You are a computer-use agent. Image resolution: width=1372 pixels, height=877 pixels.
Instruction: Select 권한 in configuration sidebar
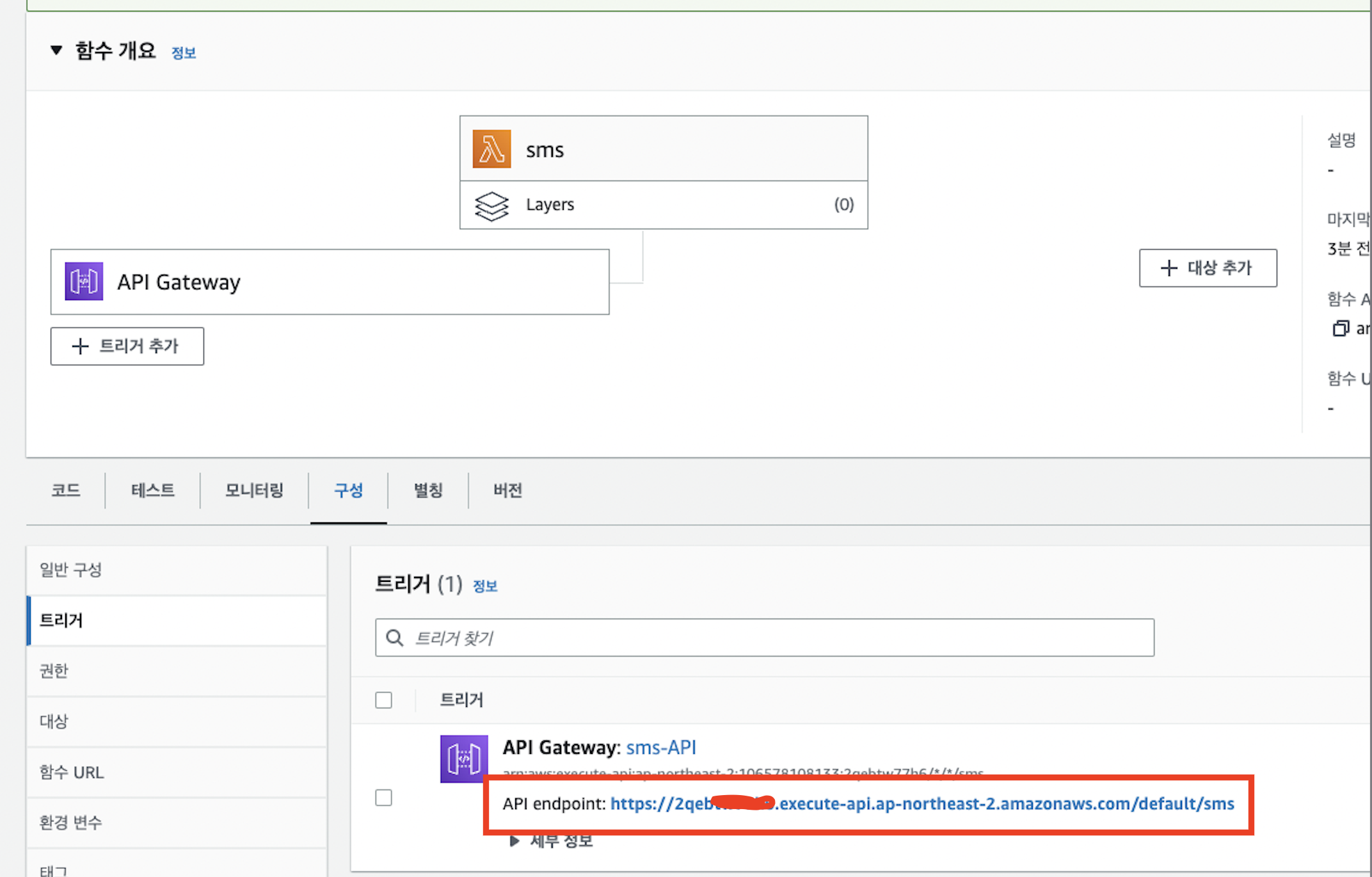[54, 671]
